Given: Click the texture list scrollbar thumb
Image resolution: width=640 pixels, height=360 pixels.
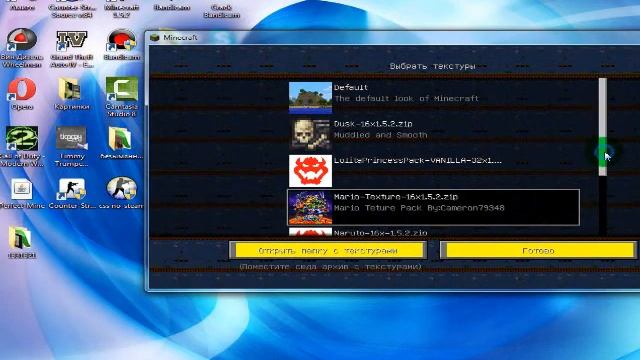Looking at the screenshot, I should (602, 127).
